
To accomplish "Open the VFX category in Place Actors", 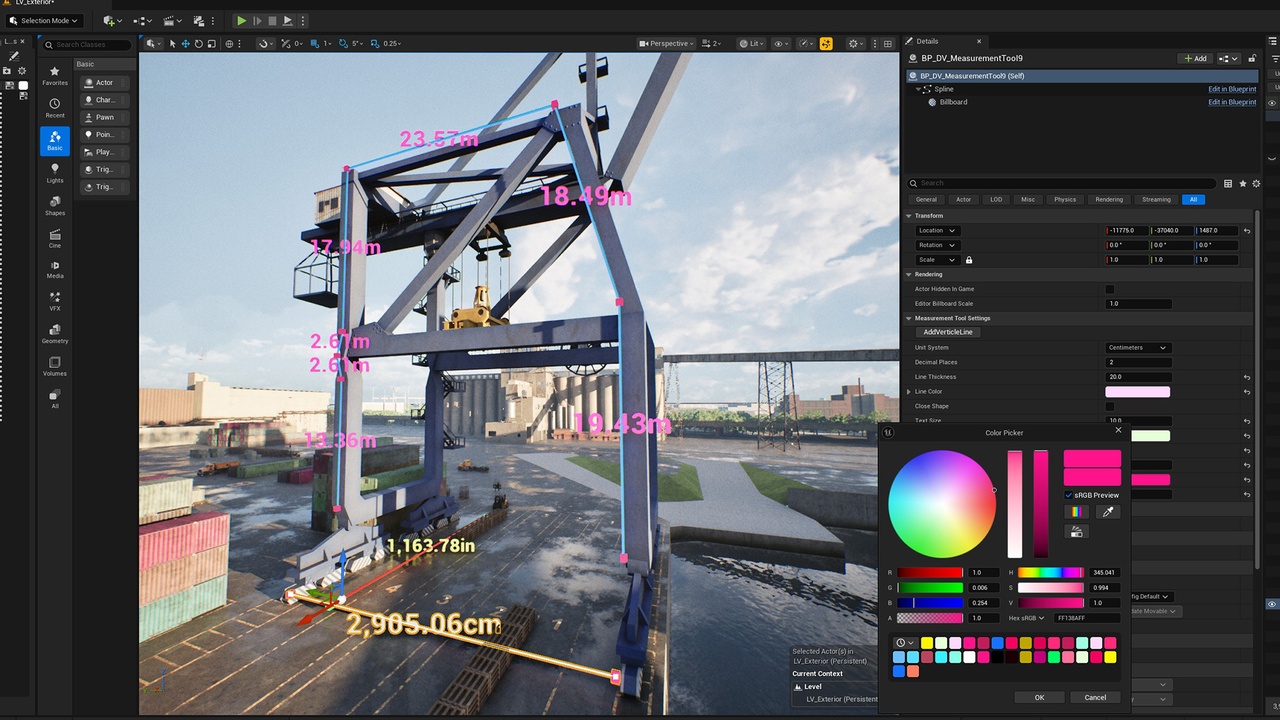I will click(x=55, y=300).
